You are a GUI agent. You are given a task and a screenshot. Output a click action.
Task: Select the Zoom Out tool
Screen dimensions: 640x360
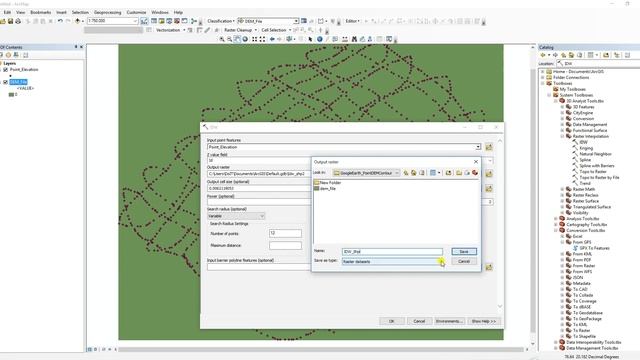[x=229, y=39]
